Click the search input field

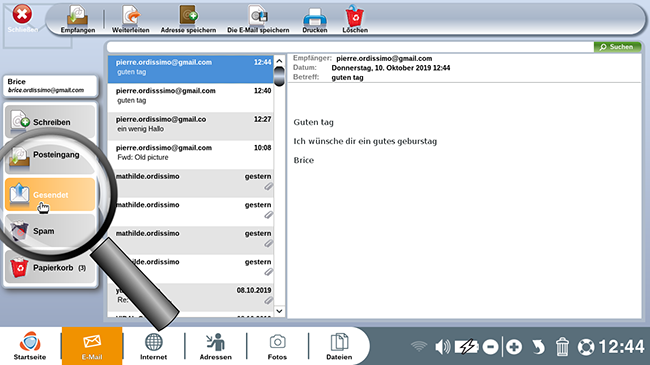click(x=350, y=47)
